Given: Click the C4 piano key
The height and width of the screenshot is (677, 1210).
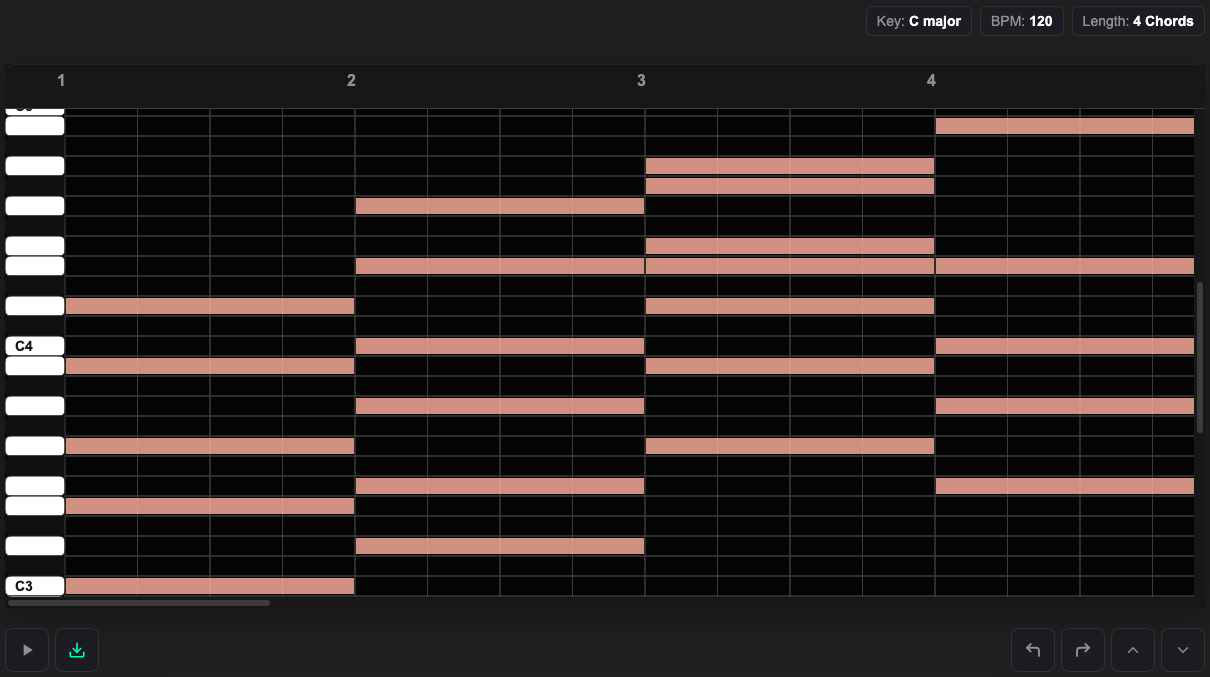Looking at the screenshot, I should [35, 346].
